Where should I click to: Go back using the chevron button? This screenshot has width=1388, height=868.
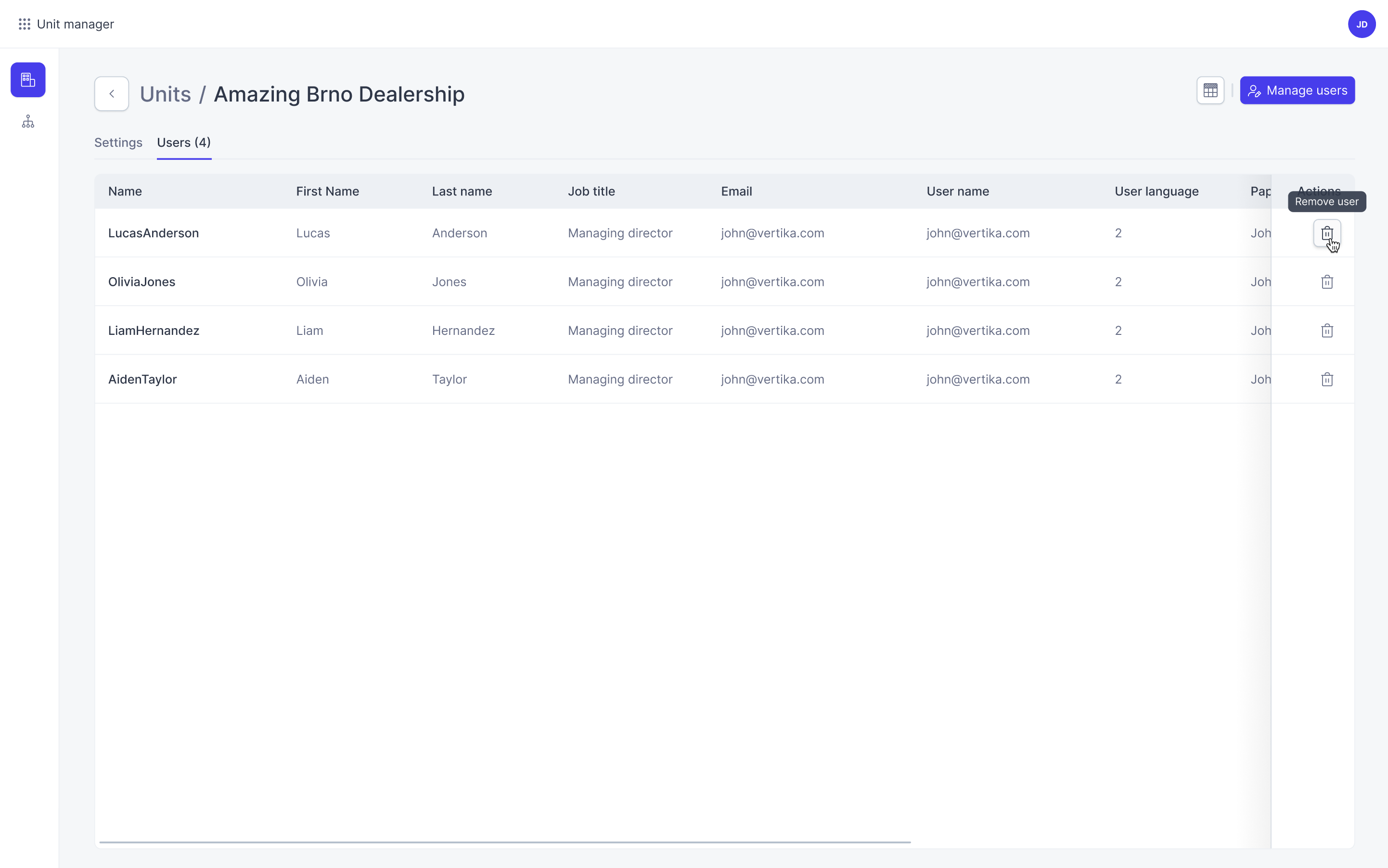pyautogui.click(x=111, y=93)
